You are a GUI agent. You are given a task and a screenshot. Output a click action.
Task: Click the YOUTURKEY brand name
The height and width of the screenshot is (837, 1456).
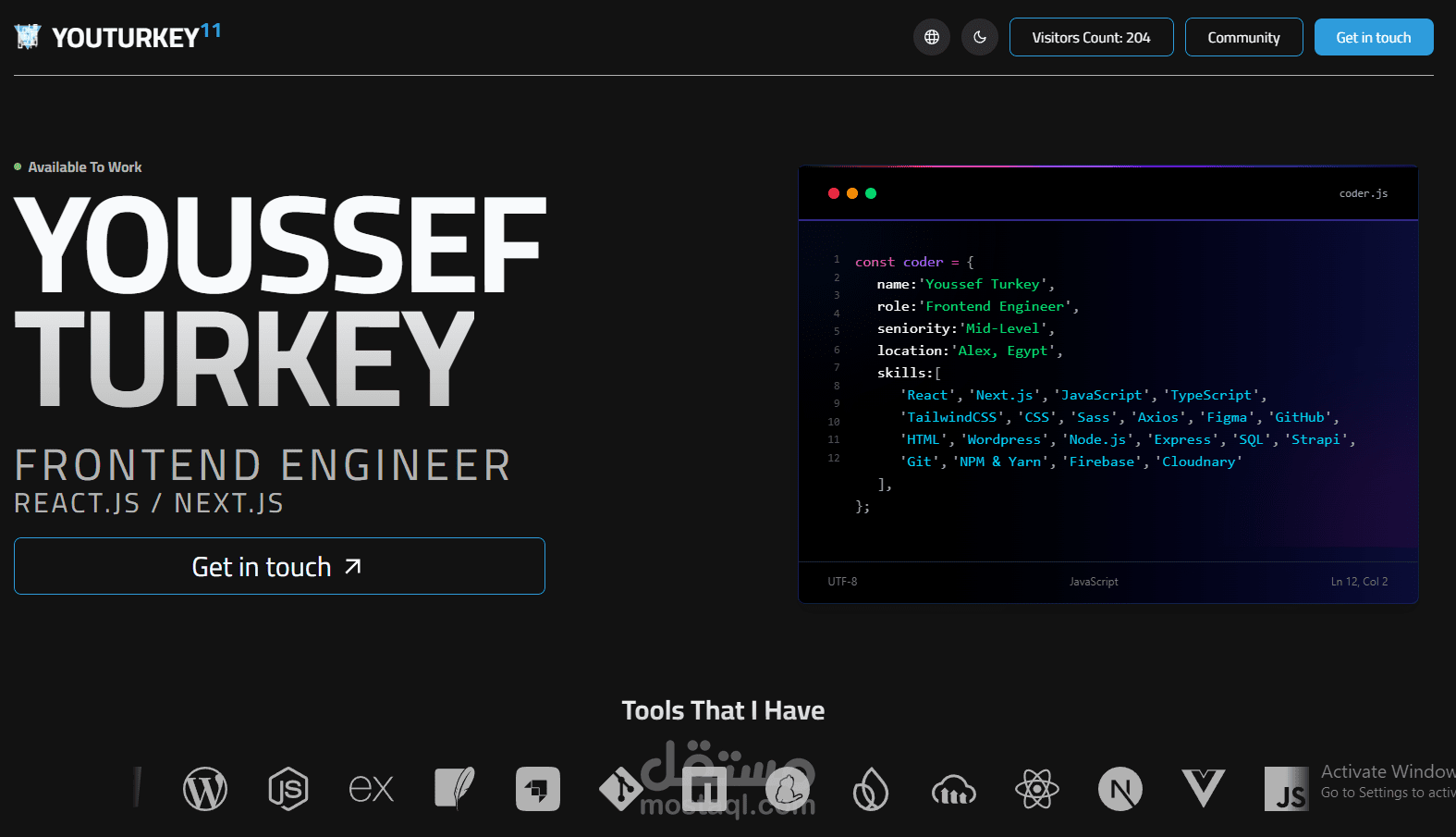tap(126, 38)
